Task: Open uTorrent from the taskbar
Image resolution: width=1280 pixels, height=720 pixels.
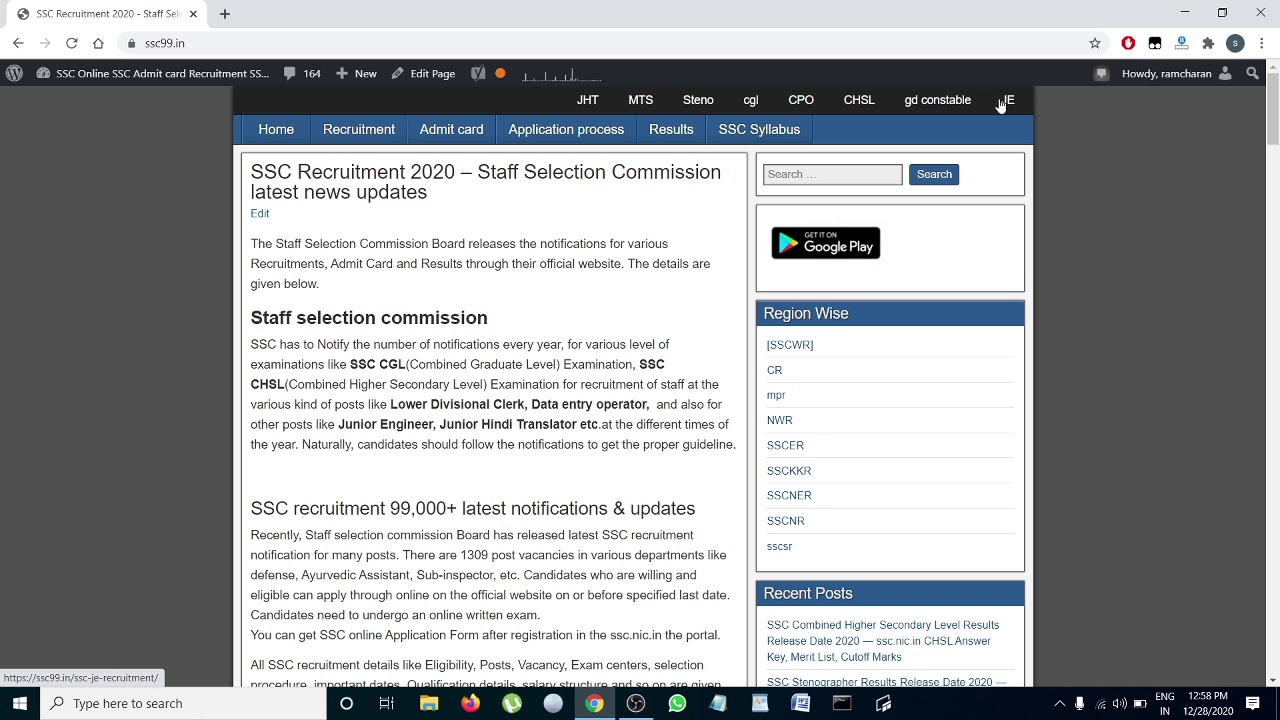Action: click(x=512, y=703)
